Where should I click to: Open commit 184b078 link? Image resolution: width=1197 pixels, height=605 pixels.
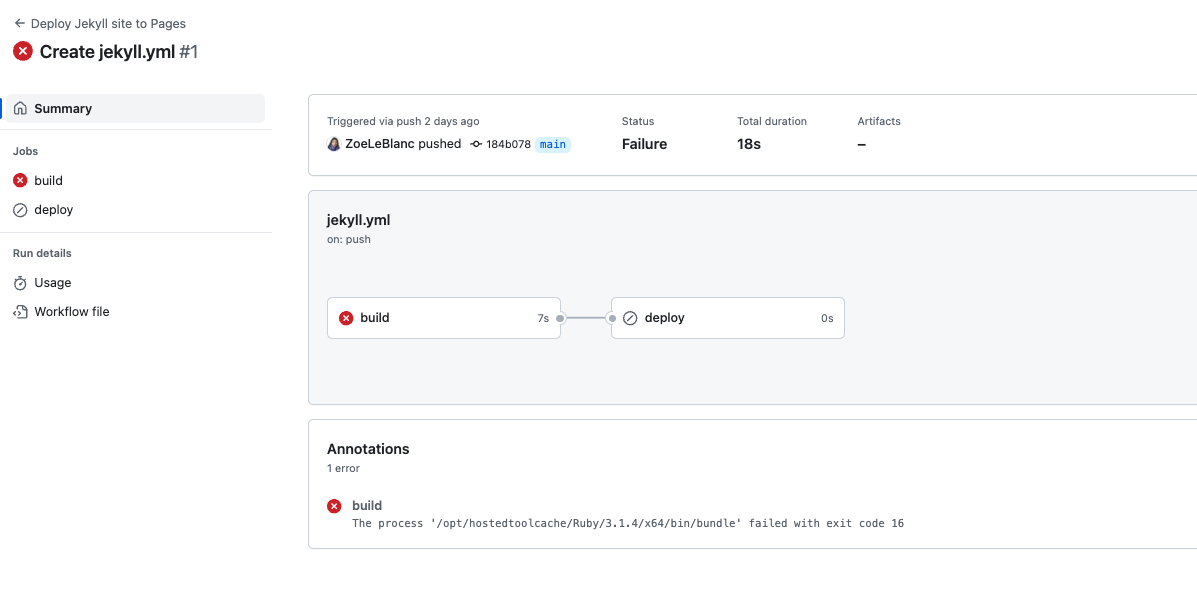[x=508, y=144]
